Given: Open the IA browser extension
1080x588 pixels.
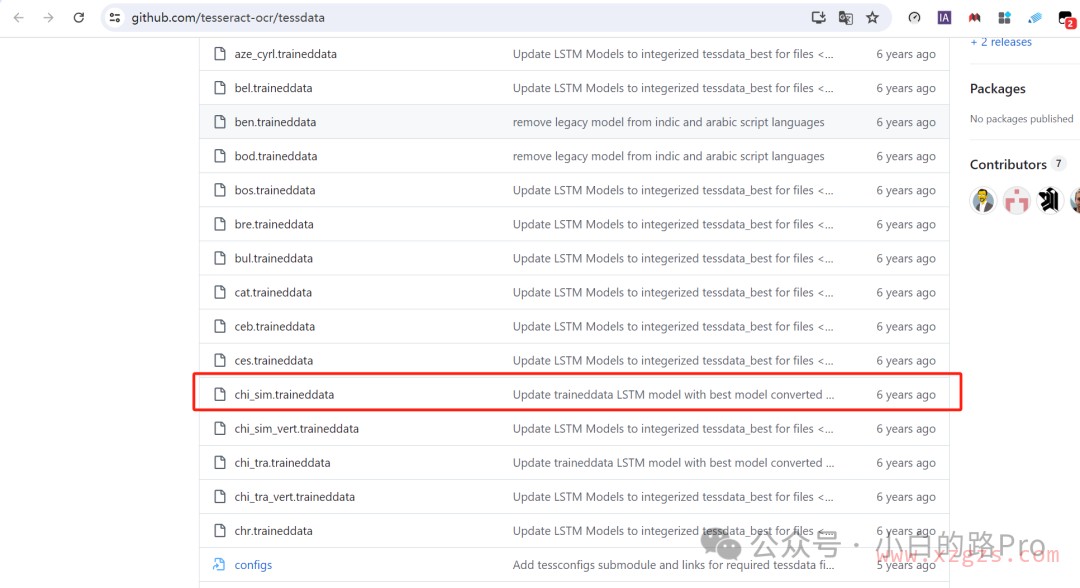Looking at the screenshot, I should click(x=944, y=18).
